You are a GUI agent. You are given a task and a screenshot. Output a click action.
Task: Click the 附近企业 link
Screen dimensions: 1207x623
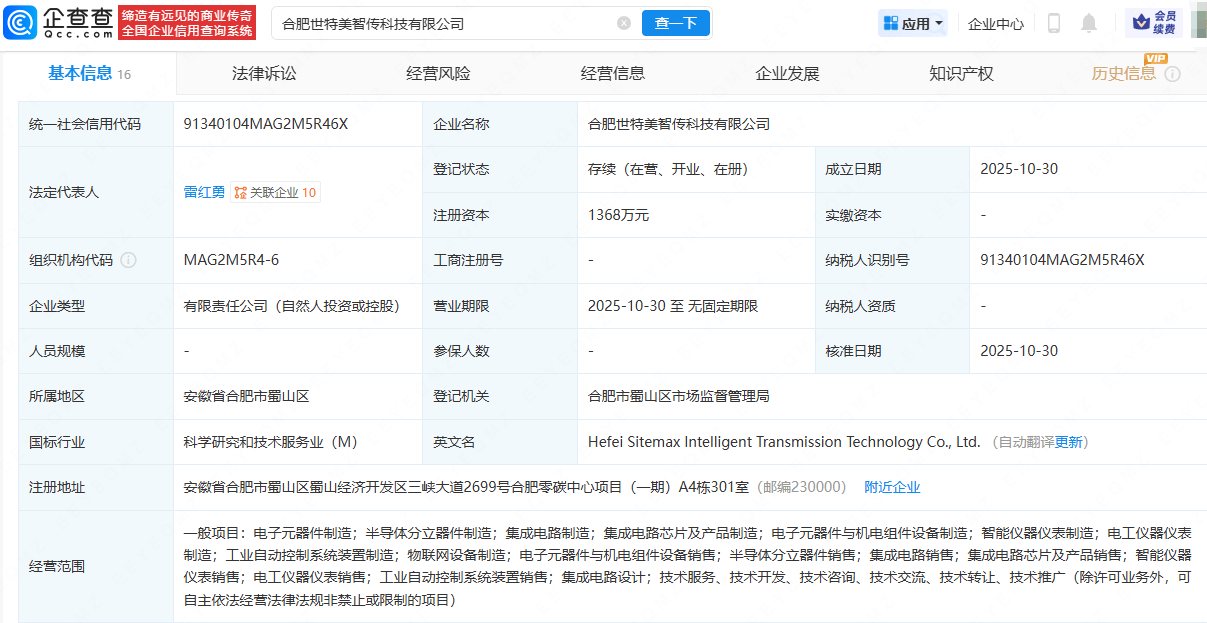(x=892, y=487)
